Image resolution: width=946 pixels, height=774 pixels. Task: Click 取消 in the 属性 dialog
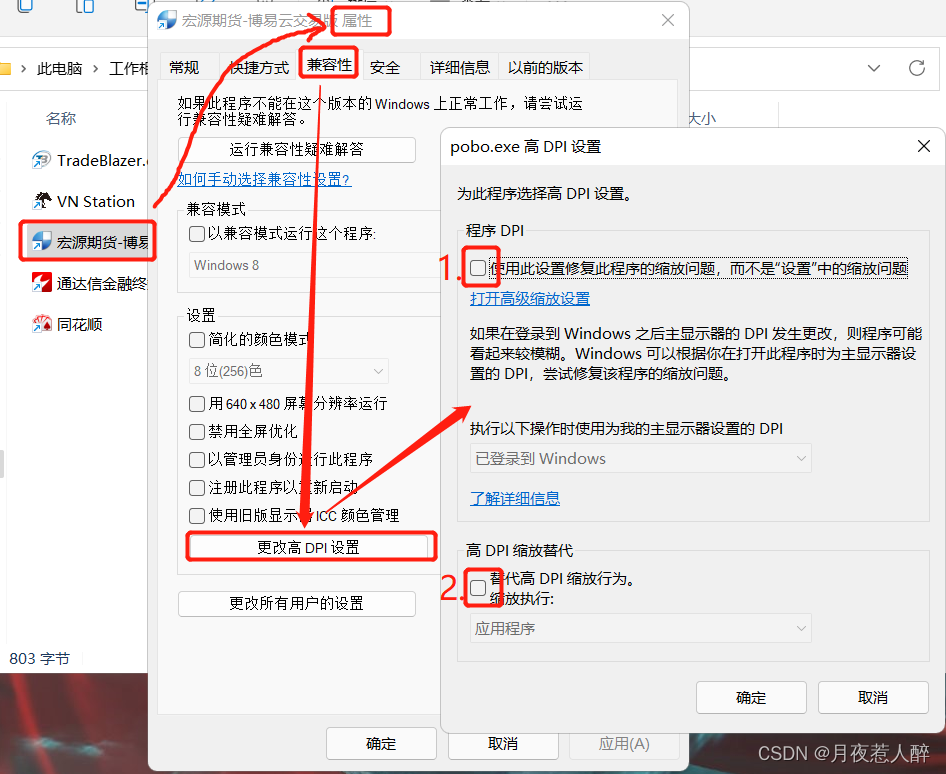point(503,743)
